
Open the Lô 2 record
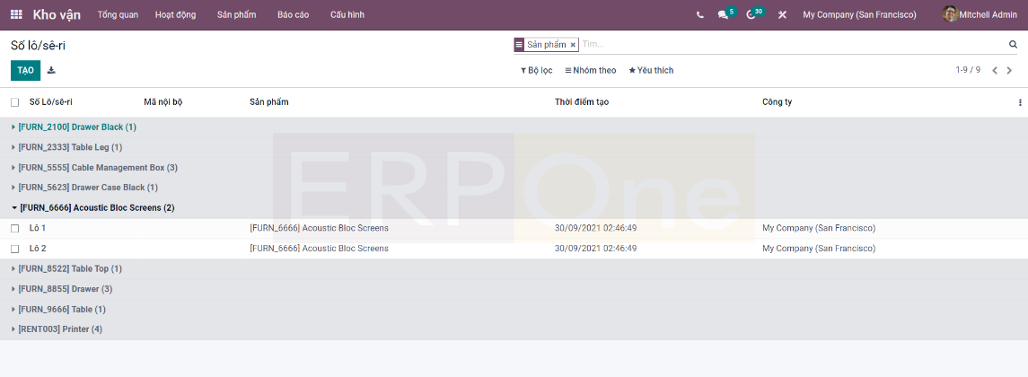(x=37, y=248)
